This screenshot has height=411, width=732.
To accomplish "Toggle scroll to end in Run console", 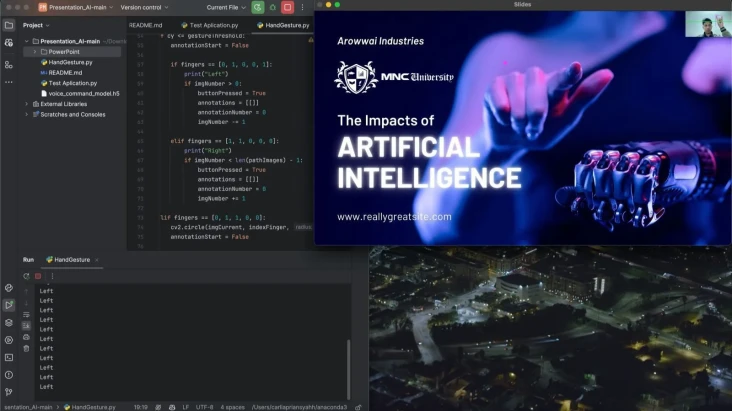I will coord(26,326).
